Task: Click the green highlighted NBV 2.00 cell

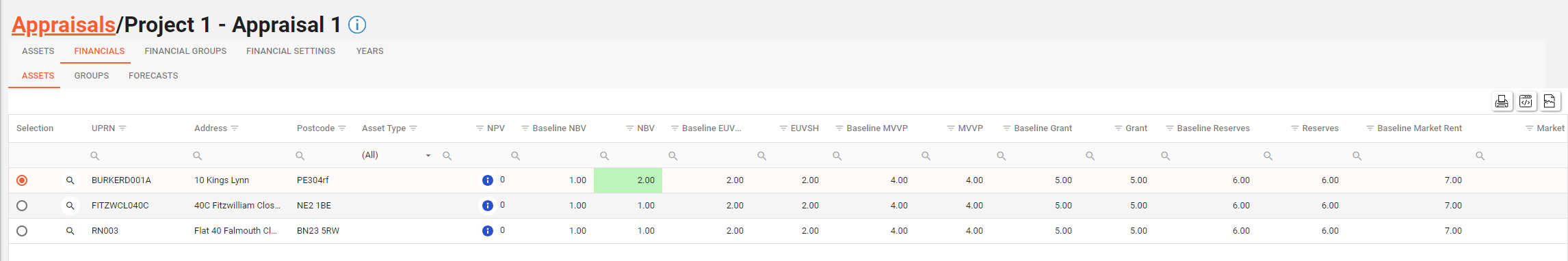Action: (x=628, y=180)
